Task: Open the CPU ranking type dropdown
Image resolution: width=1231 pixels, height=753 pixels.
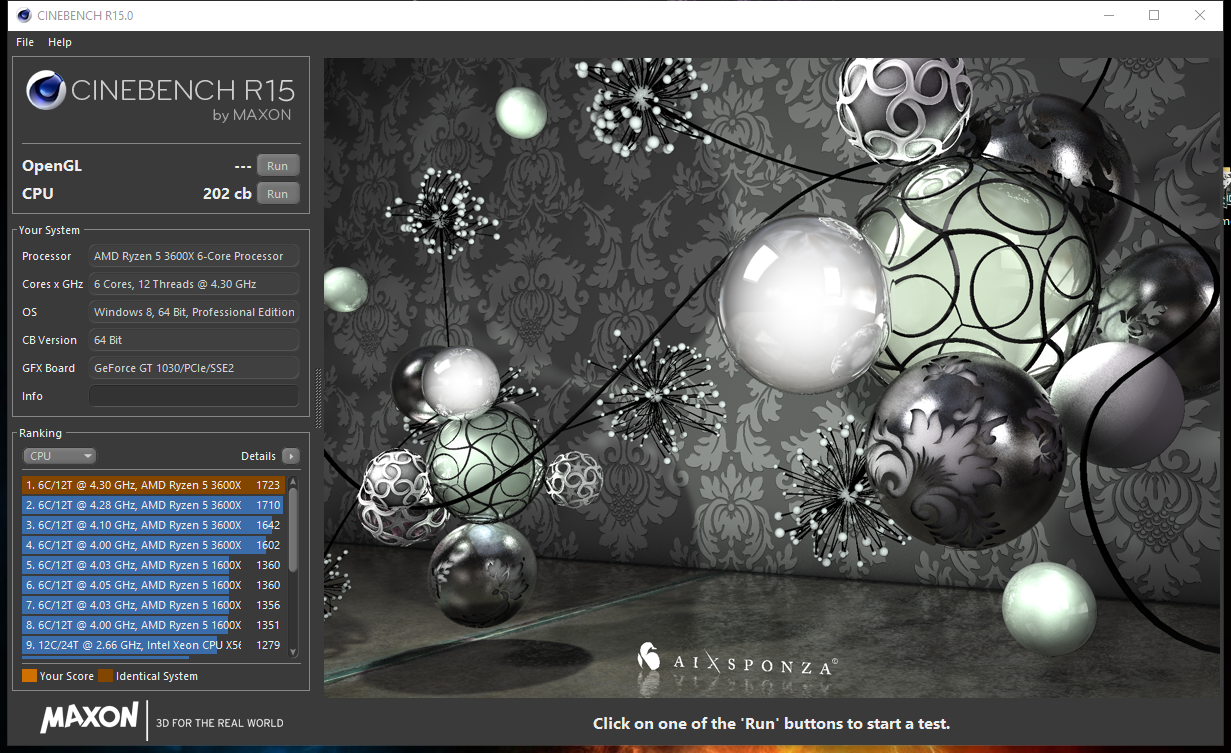Action: (x=60, y=456)
